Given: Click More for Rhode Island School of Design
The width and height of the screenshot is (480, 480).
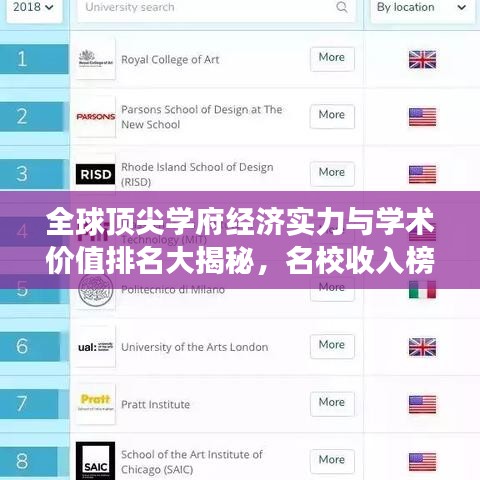Looking at the screenshot, I should (332, 173).
